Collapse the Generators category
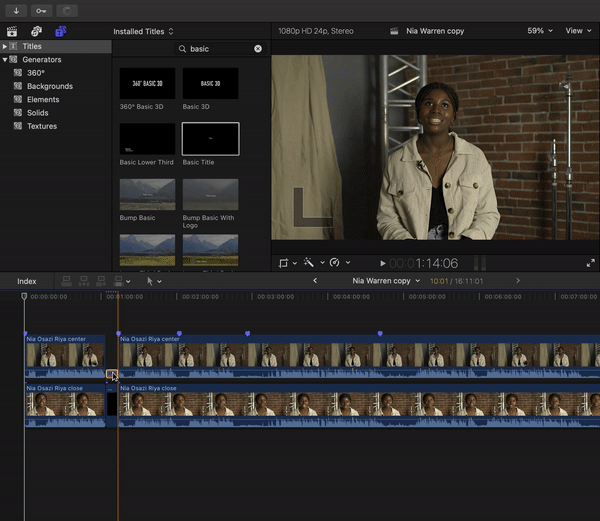Screen dimensions: 600x521 (6, 60)
